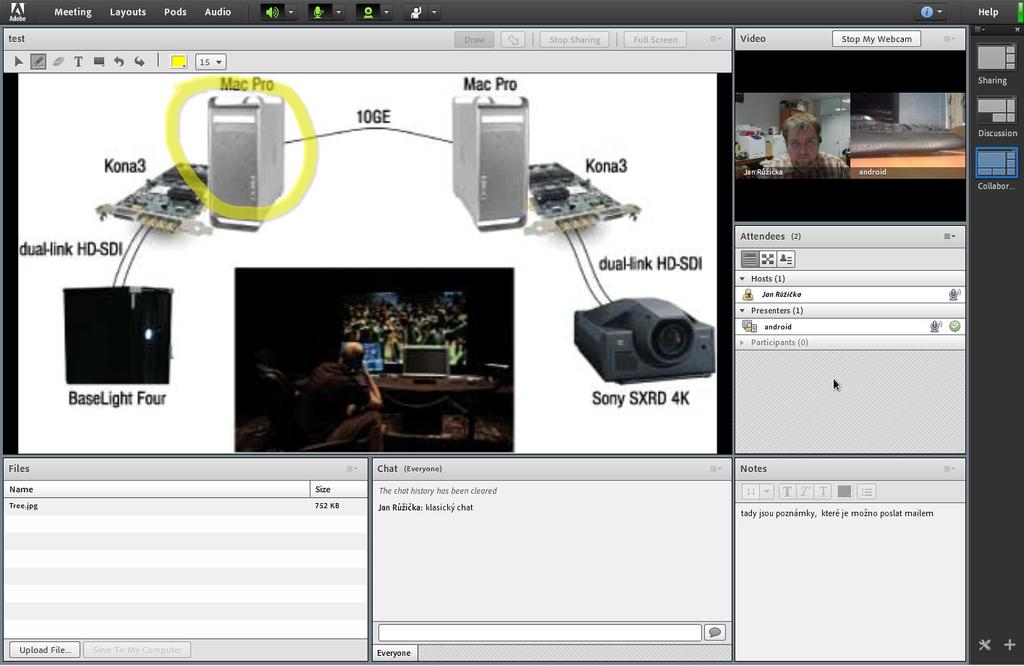Collapse the Presenters group

pos(743,311)
